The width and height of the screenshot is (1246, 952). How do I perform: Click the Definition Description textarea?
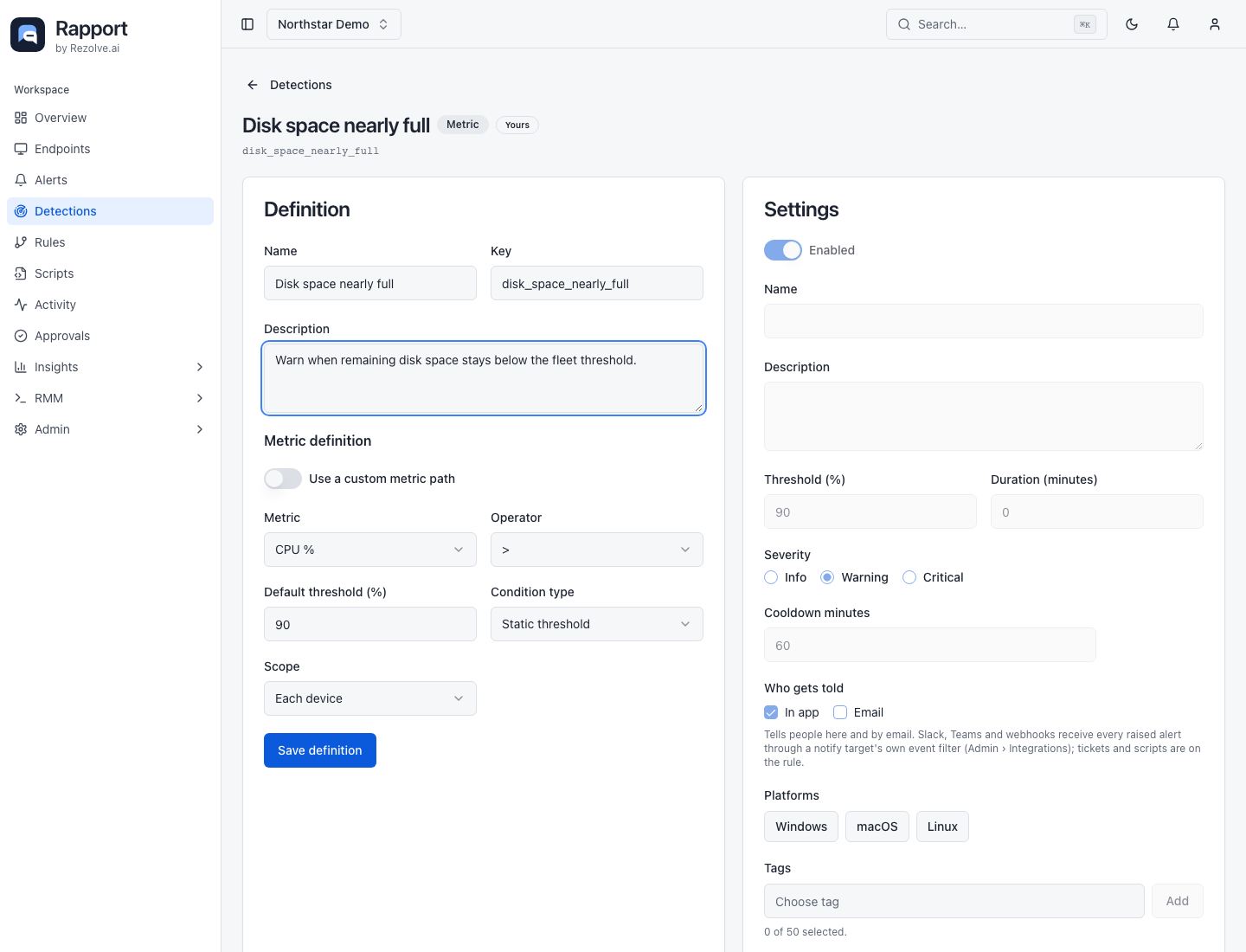484,378
